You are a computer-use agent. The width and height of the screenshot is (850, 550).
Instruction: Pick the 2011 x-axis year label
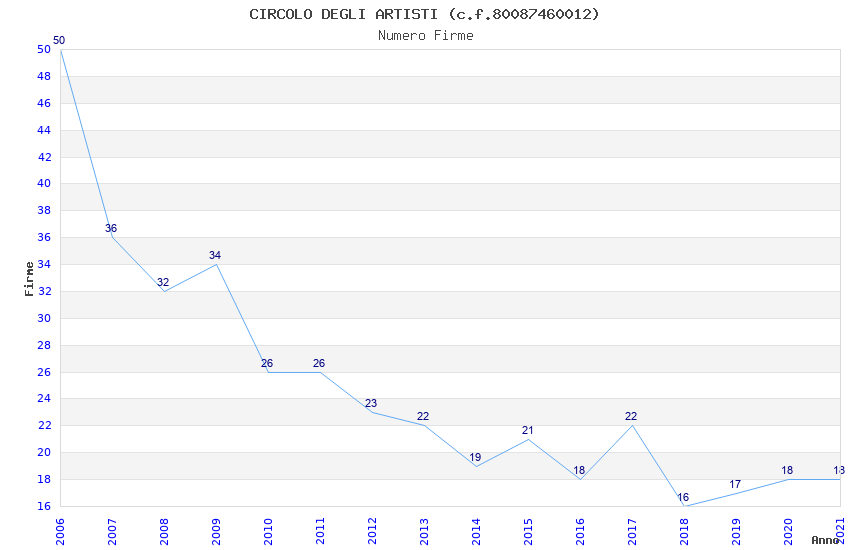(320, 532)
